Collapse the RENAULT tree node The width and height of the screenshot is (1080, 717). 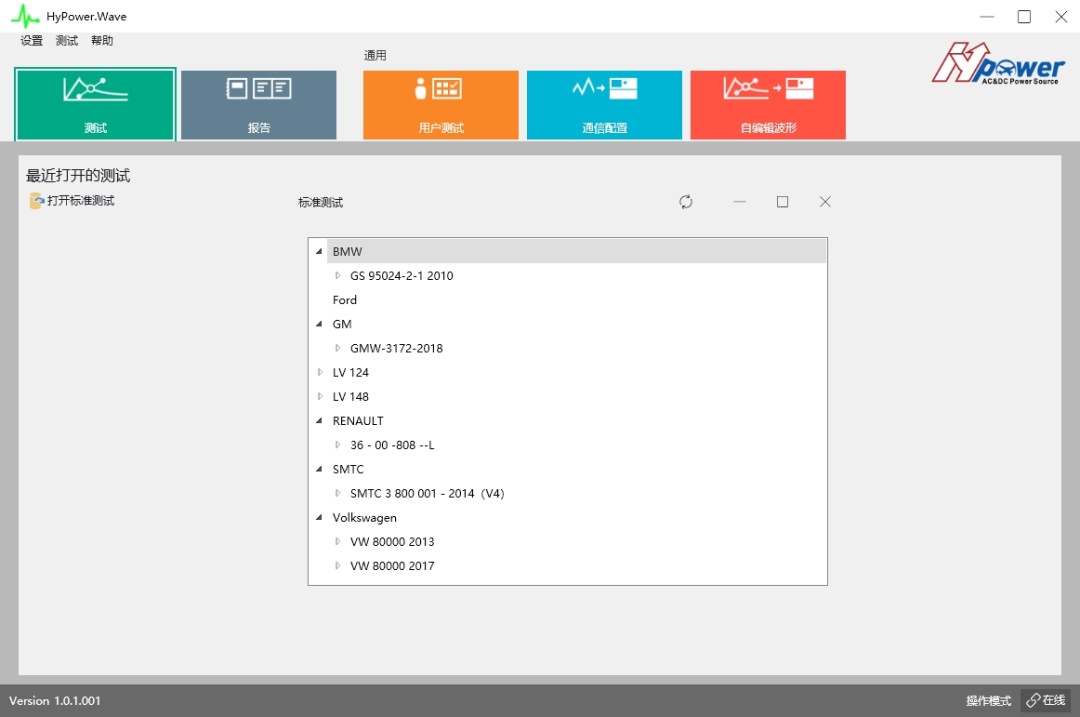pyautogui.click(x=319, y=420)
